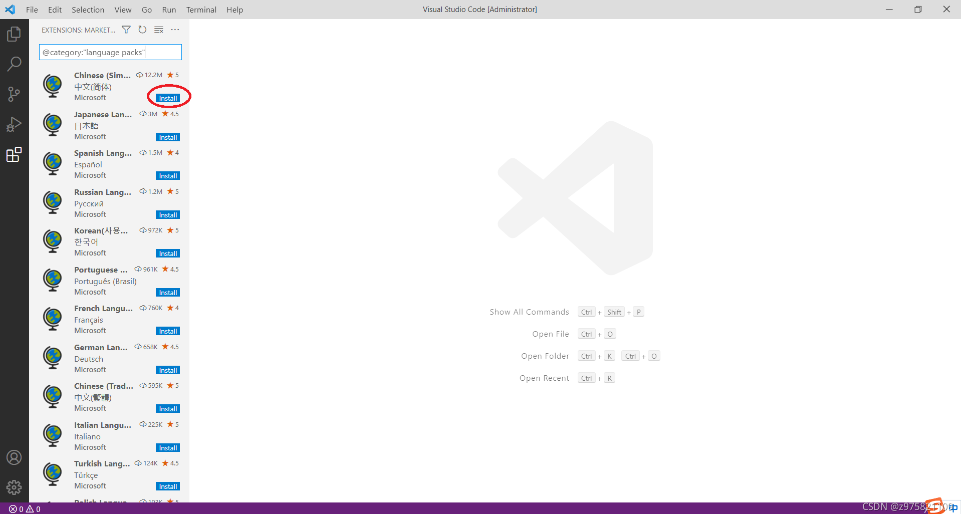Open the Search view in activity bar
The width and height of the screenshot is (963, 514).
tap(14, 64)
